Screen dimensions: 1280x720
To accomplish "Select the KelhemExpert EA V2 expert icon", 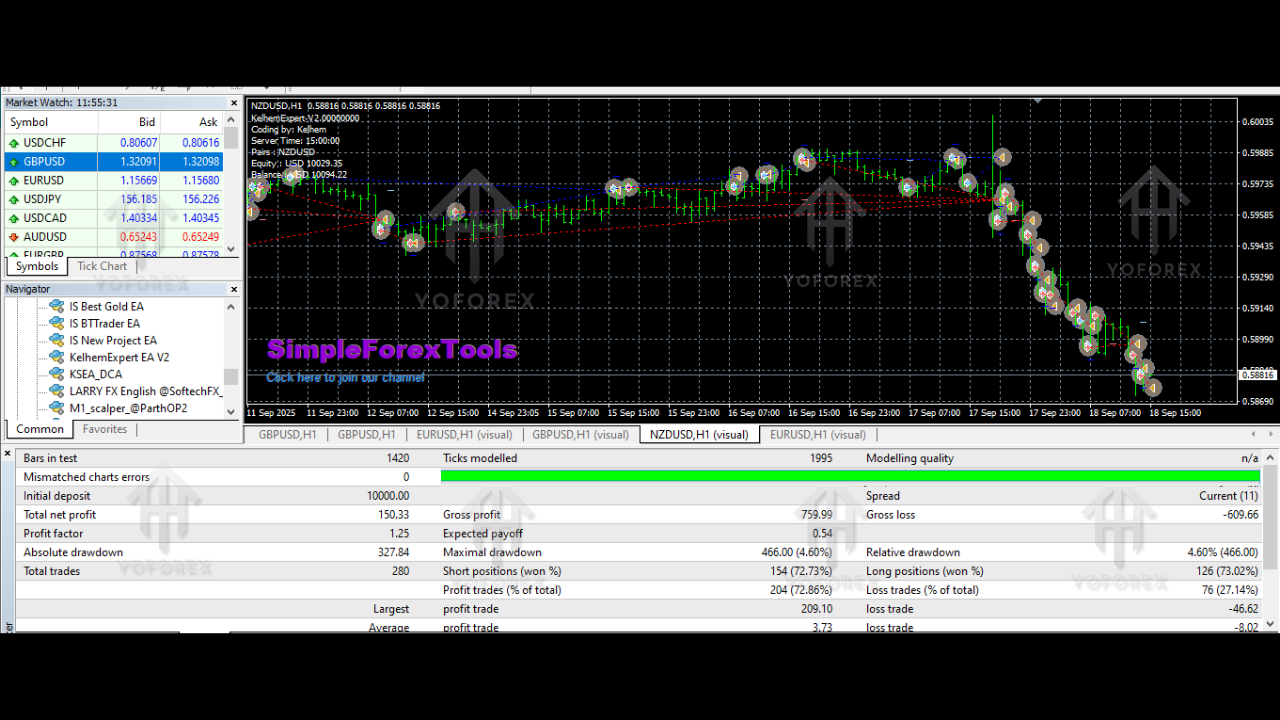I will point(57,357).
